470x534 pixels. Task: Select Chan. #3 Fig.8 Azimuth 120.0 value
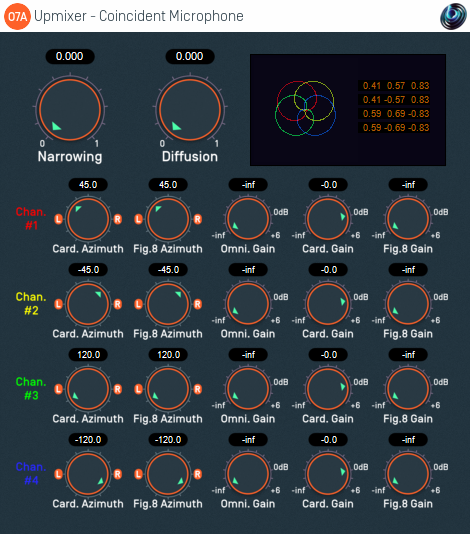tap(168, 355)
